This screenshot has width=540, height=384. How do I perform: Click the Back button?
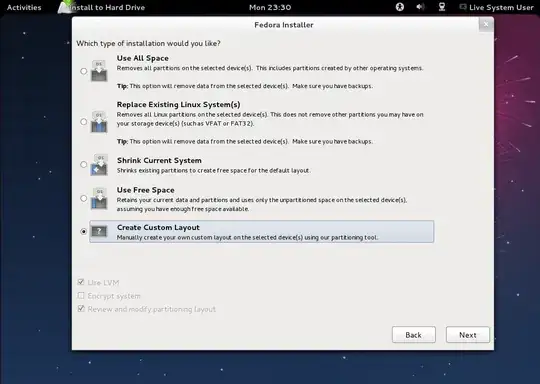coord(414,335)
